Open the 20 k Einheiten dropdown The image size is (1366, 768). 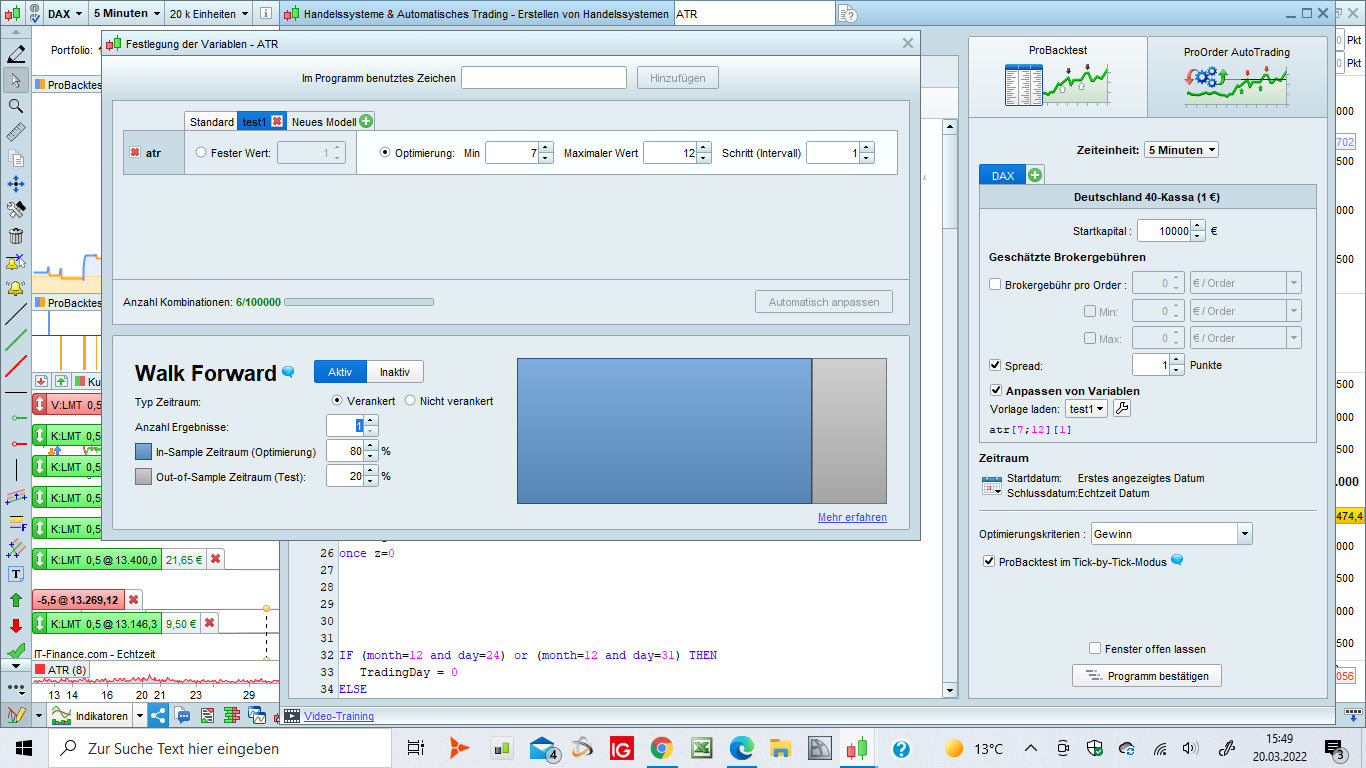208,14
